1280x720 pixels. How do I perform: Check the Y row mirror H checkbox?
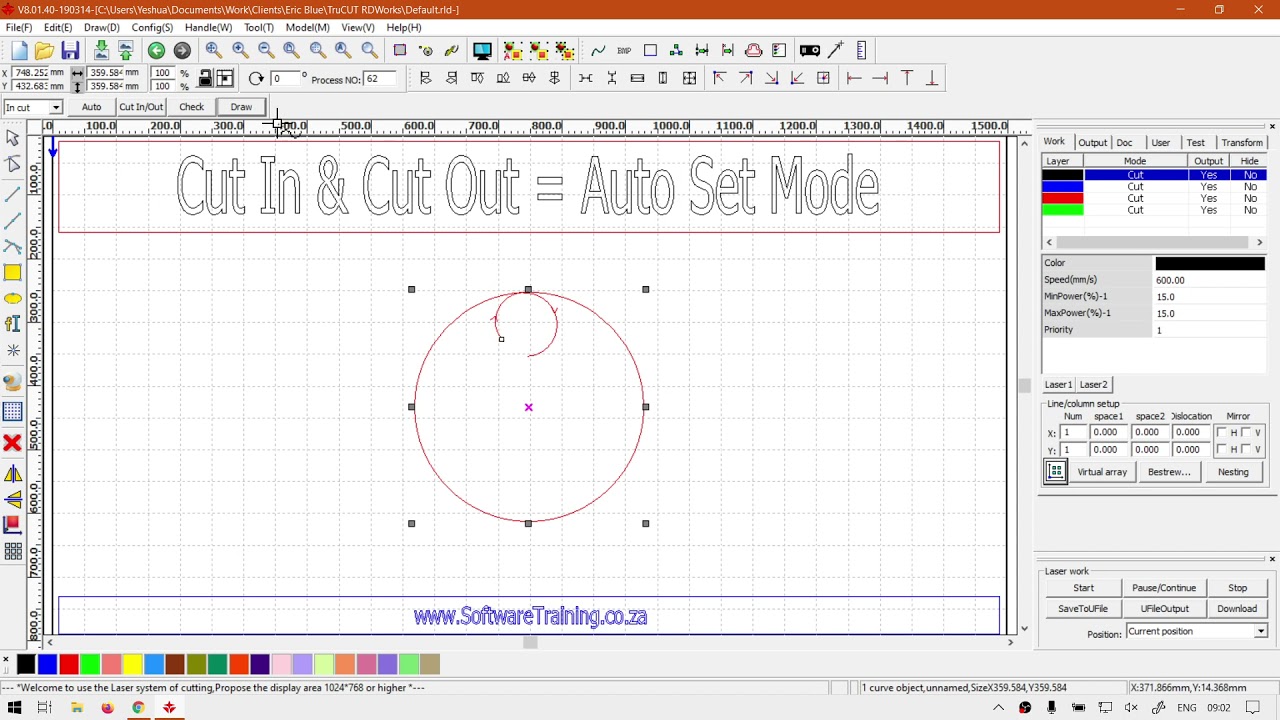pyautogui.click(x=1221, y=450)
